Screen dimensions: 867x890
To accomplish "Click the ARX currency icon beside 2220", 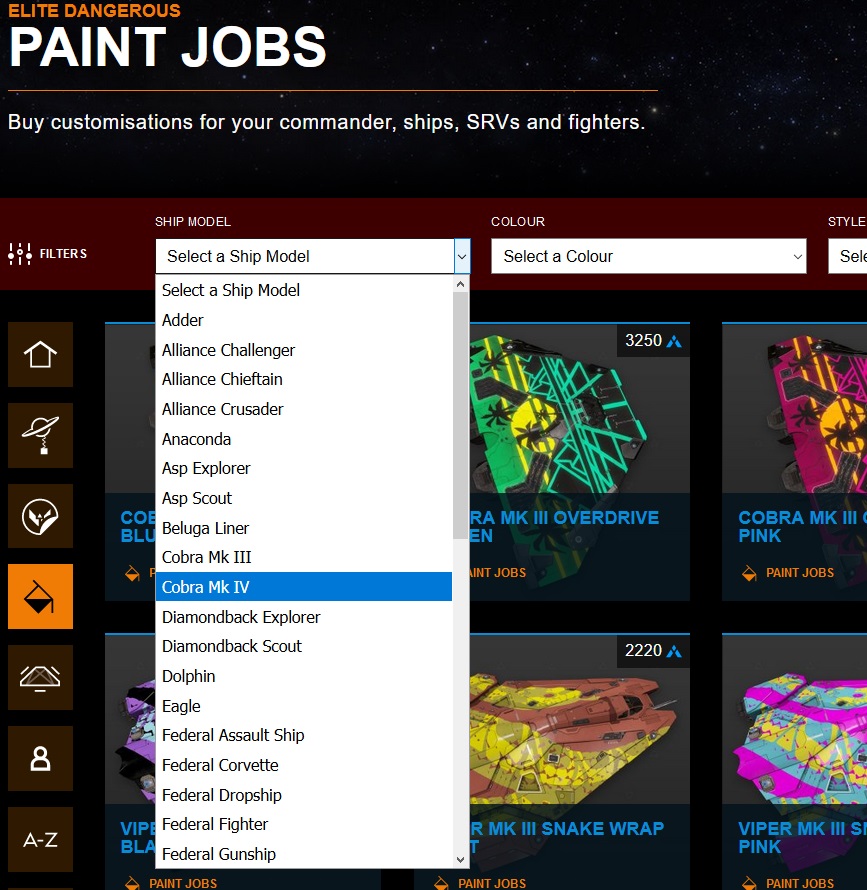I will click(x=674, y=651).
